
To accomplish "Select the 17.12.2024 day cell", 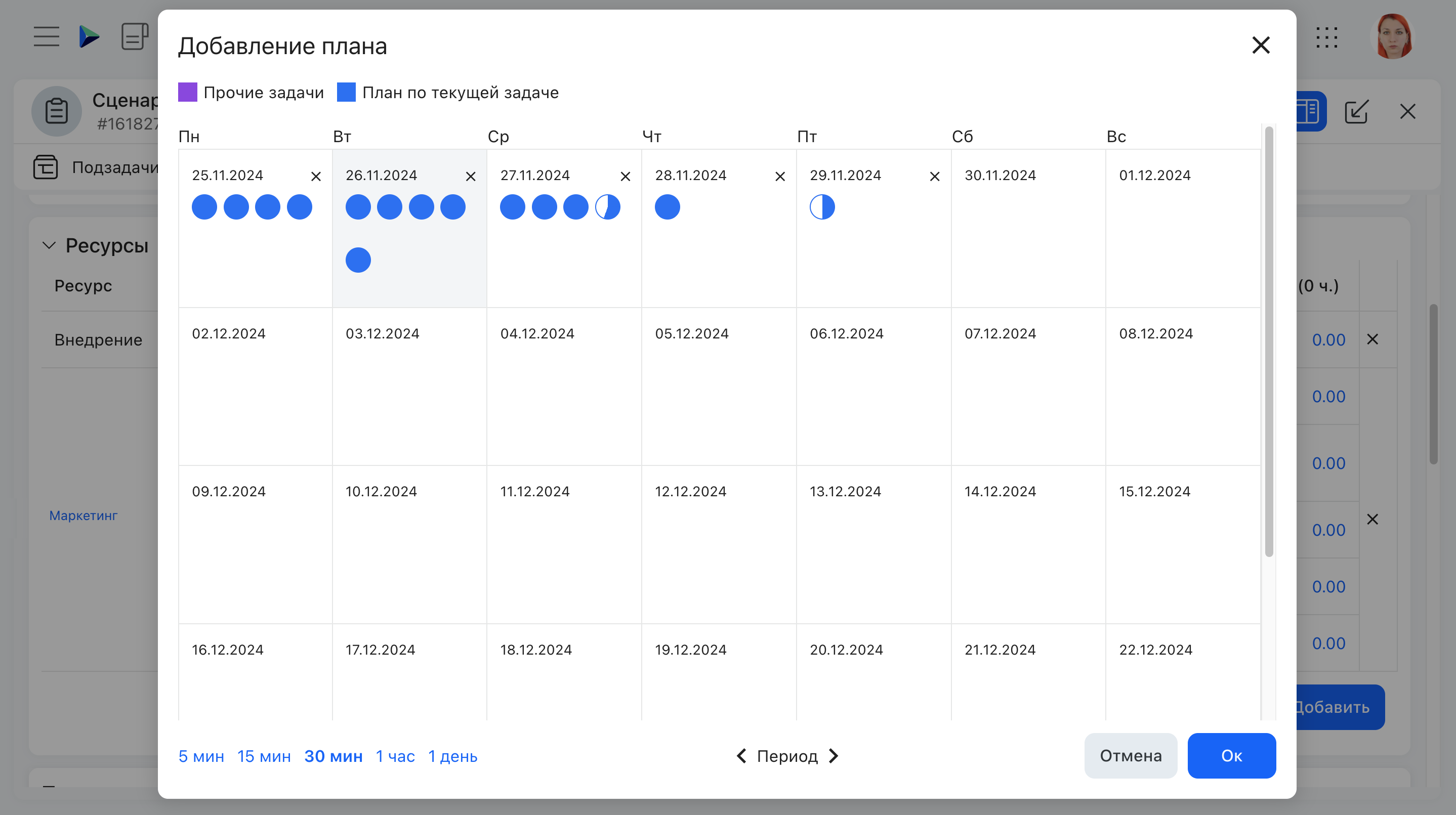I will pos(409,672).
